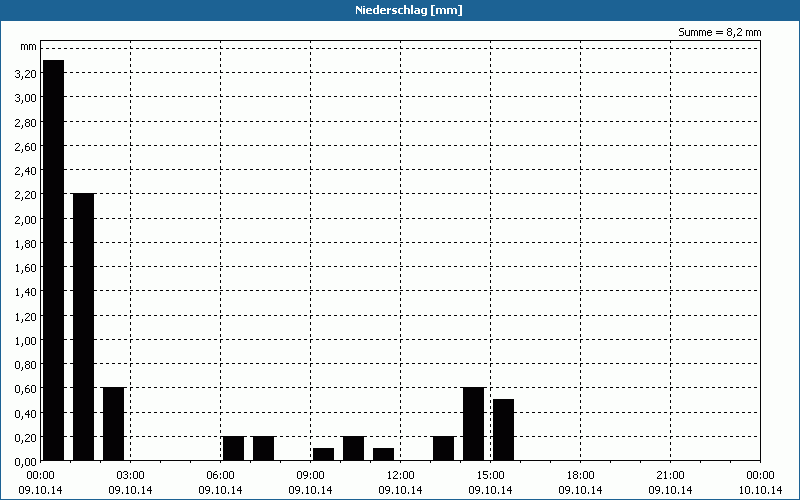
Task: Click the 1,60 y-axis label
Action: (26, 268)
